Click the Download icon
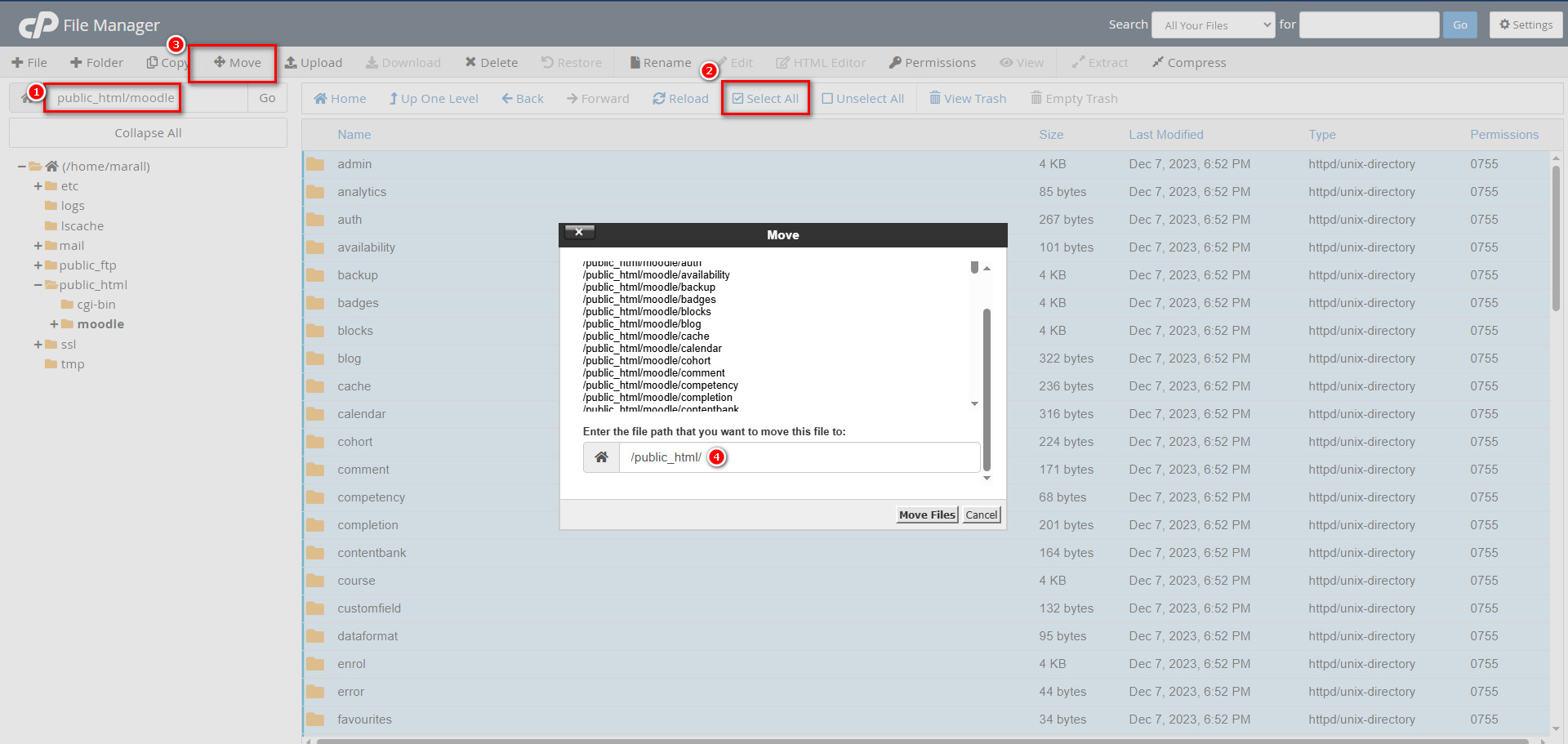The height and width of the screenshot is (744, 1568). point(403,62)
